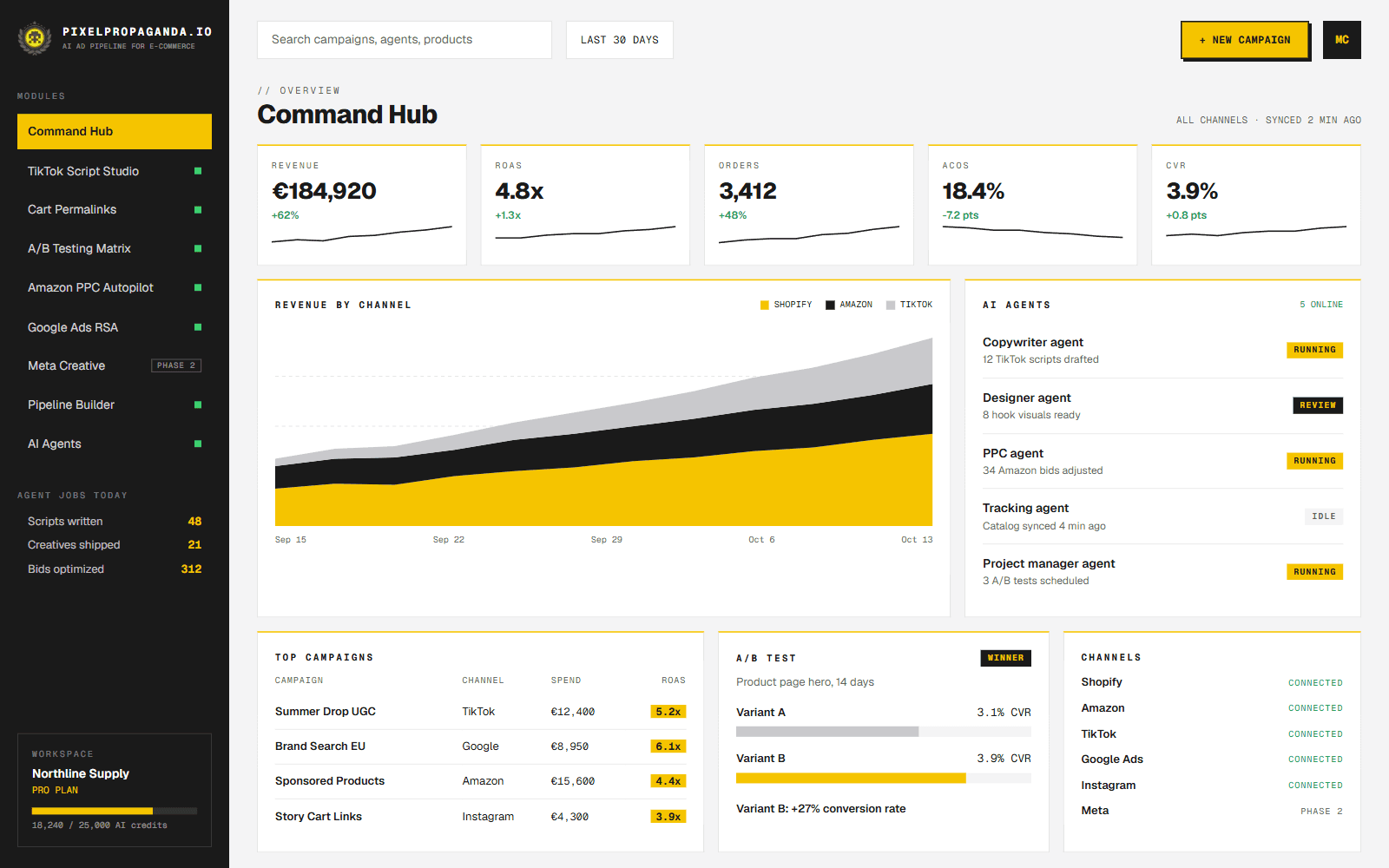
Task: Click the green status dot beside AI Agents
Action: point(198,444)
